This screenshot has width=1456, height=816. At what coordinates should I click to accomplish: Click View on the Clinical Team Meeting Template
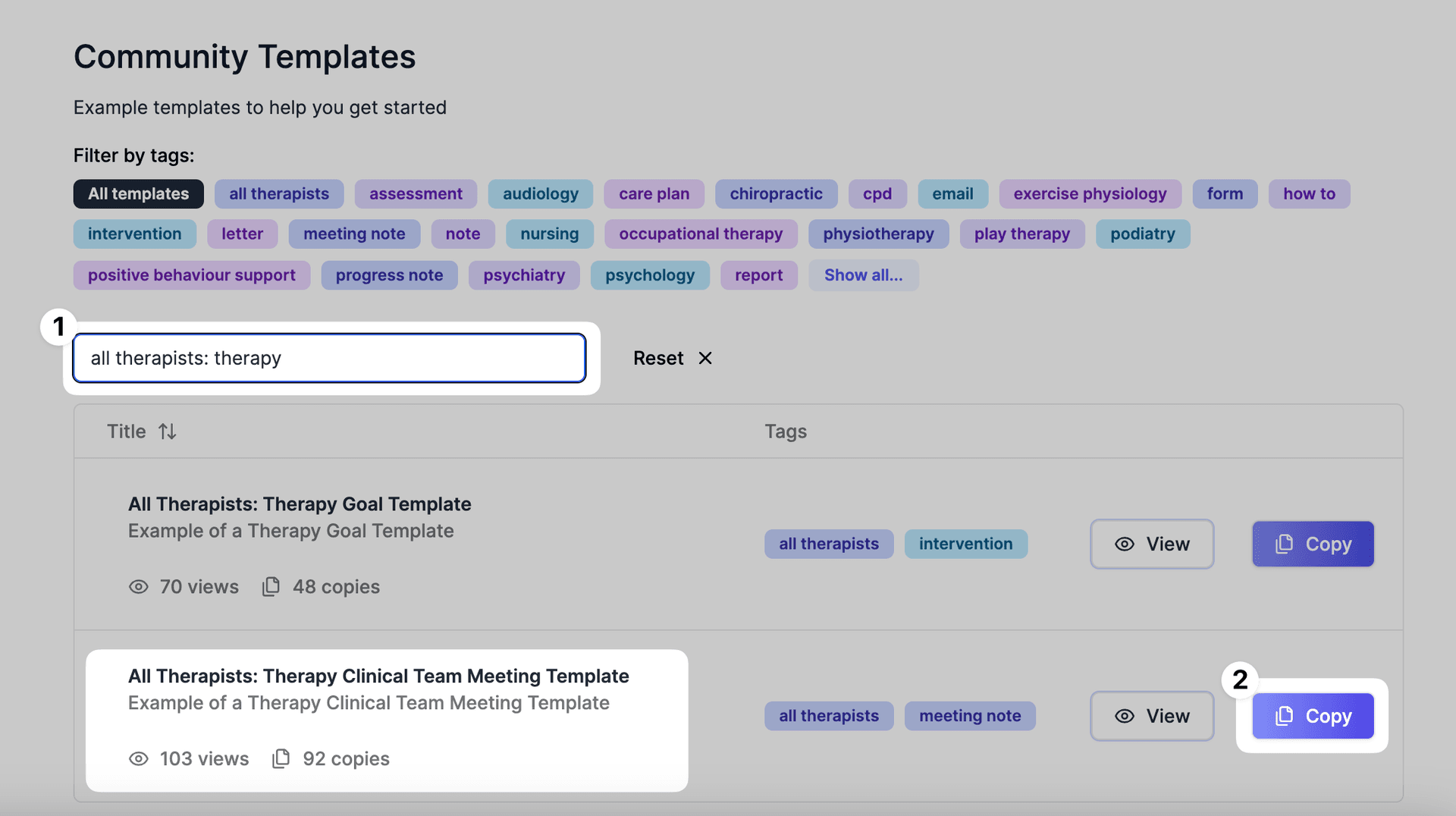coord(1152,715)
